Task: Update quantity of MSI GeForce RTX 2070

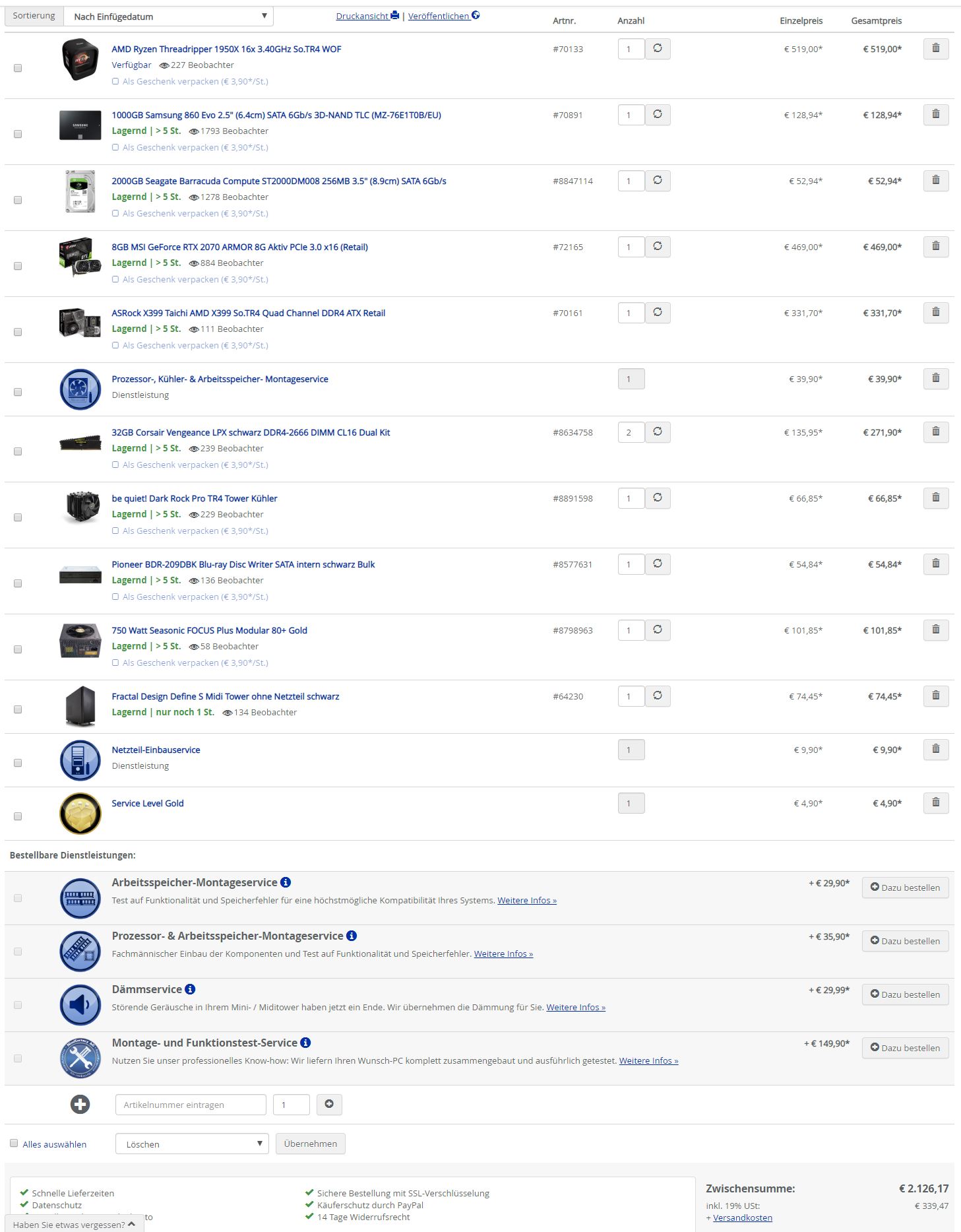Action: [x=658, y=247]
